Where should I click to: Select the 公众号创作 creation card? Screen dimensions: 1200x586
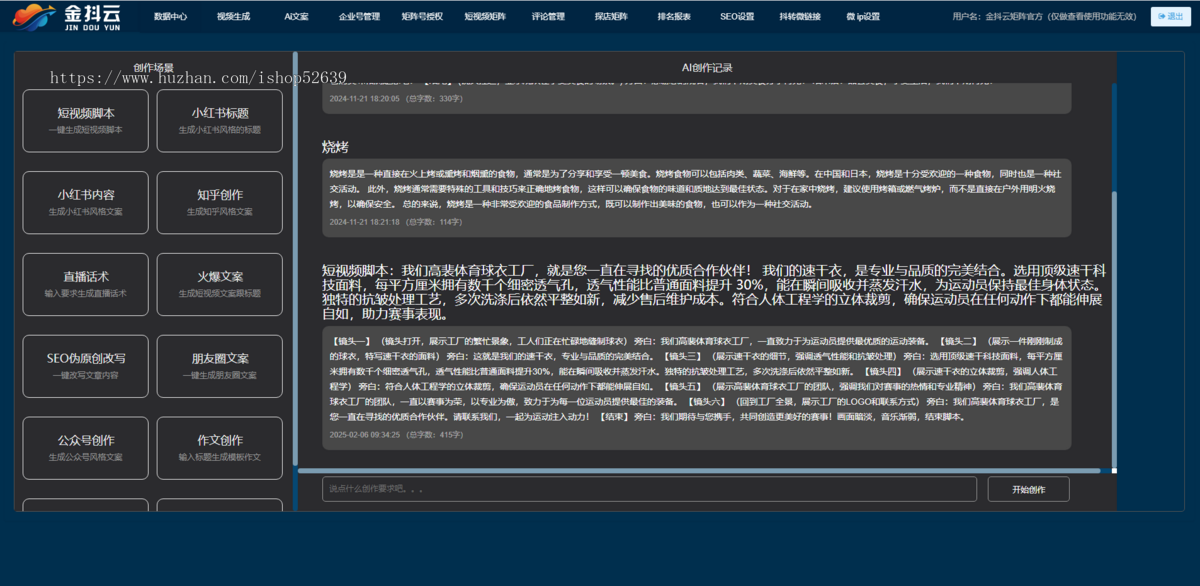coord(85,448)
